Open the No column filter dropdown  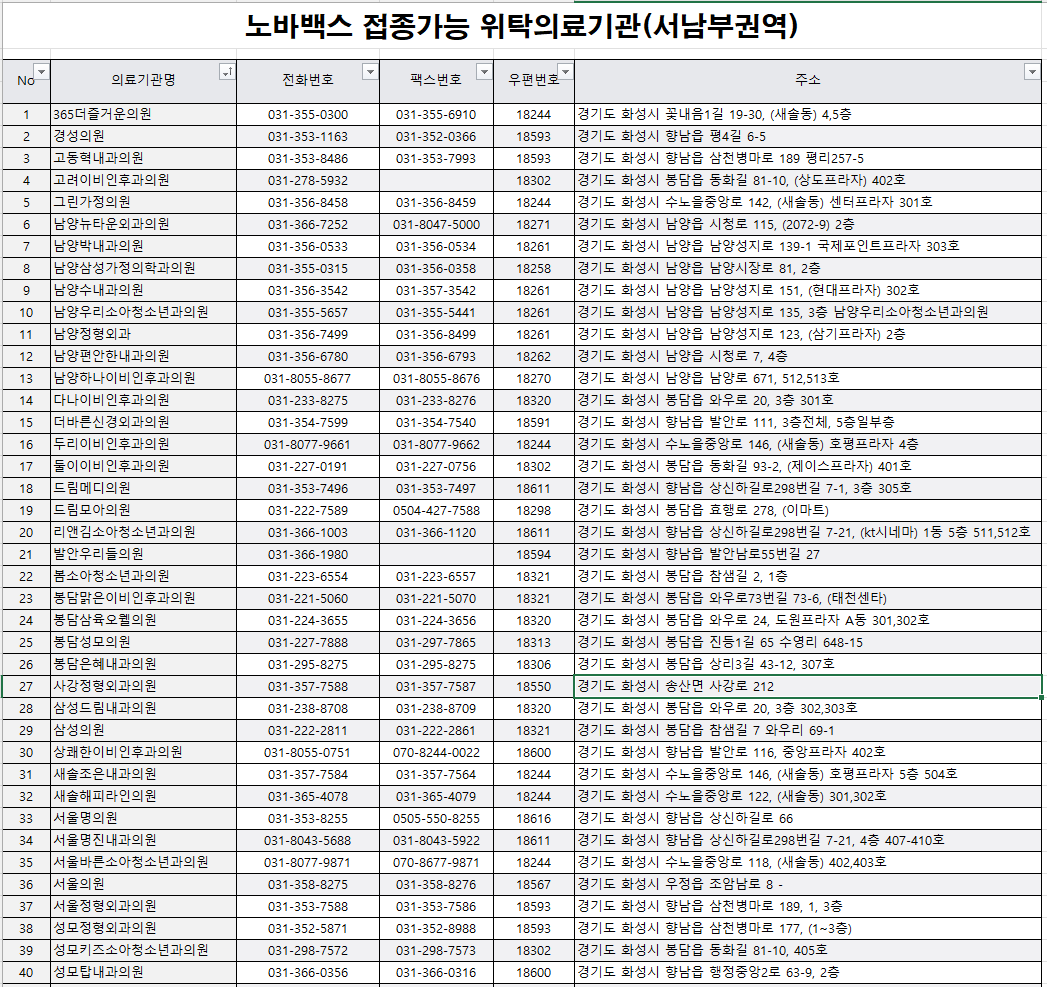point(41,71)
